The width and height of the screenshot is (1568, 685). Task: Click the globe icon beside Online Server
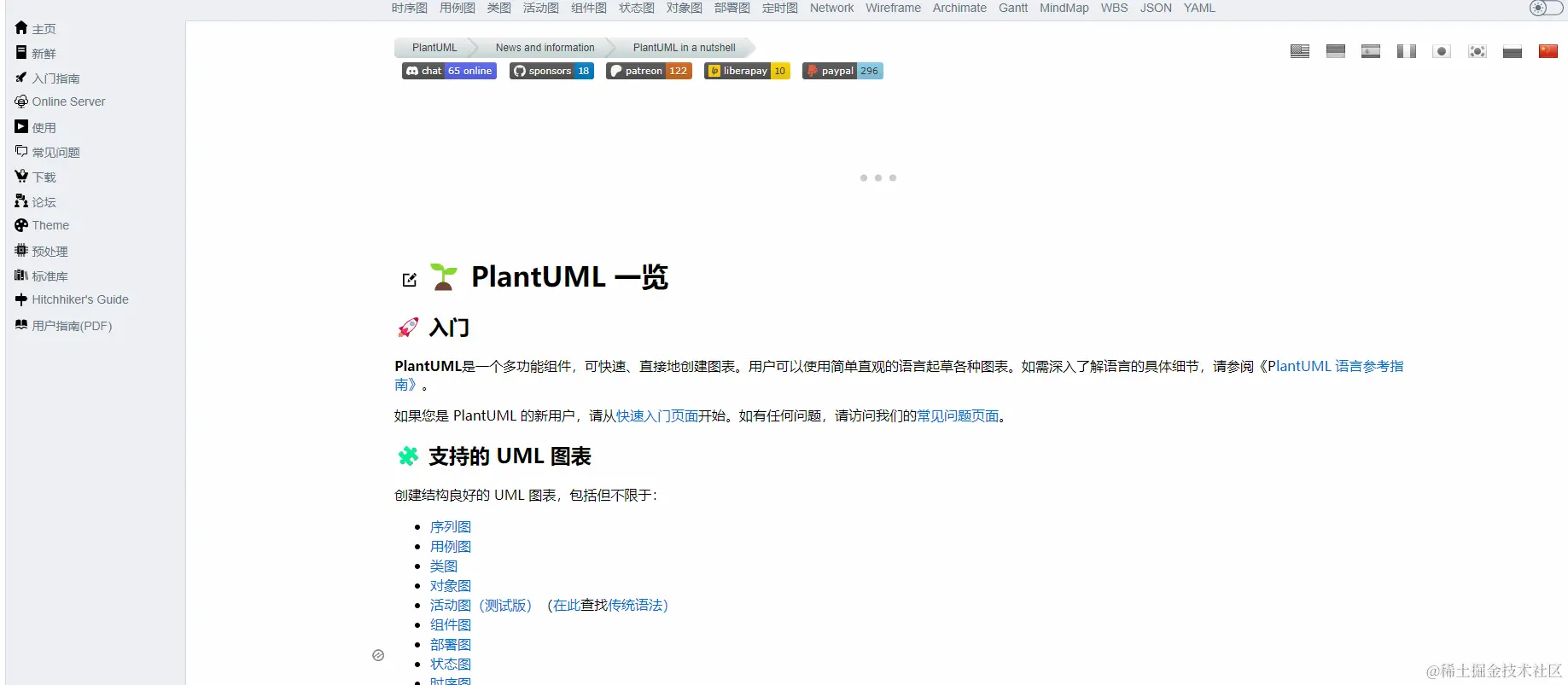pyautogui.click(x=21, y=102)
